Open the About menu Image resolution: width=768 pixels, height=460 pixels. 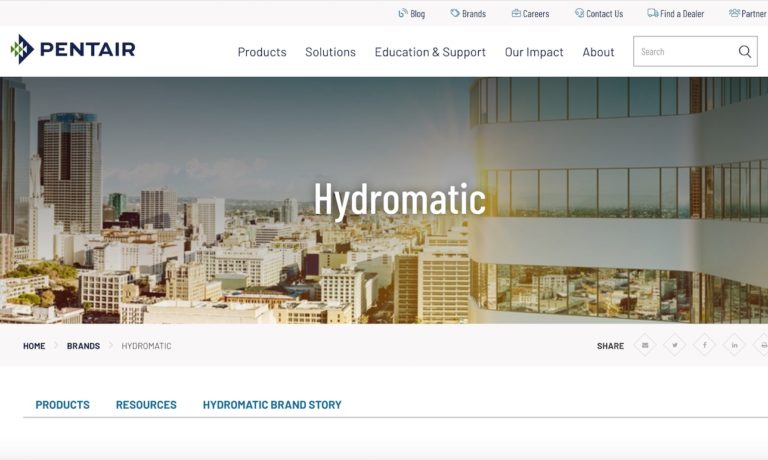(598, 52)
